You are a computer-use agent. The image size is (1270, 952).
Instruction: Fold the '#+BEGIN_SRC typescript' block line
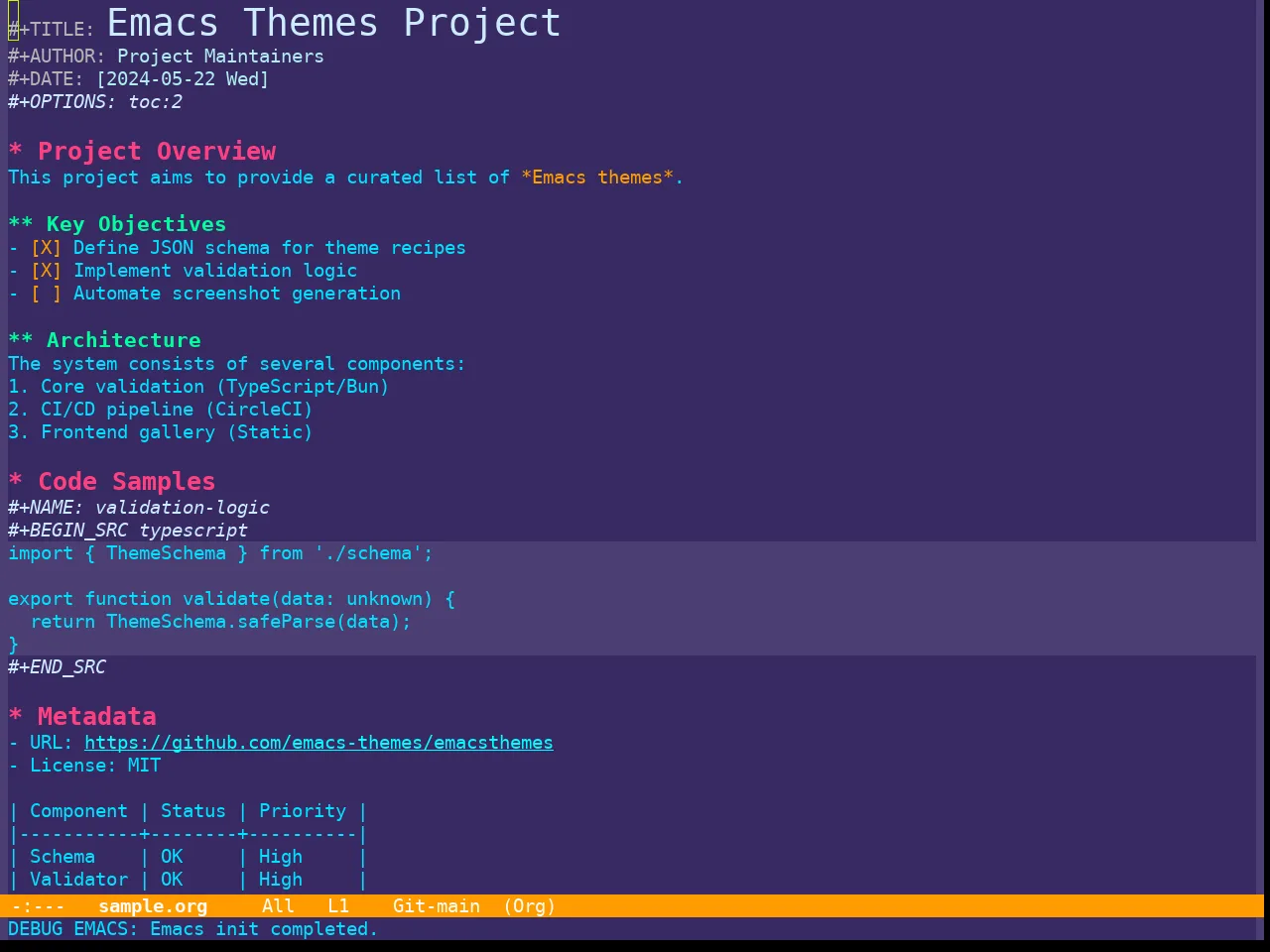point(128,531)
